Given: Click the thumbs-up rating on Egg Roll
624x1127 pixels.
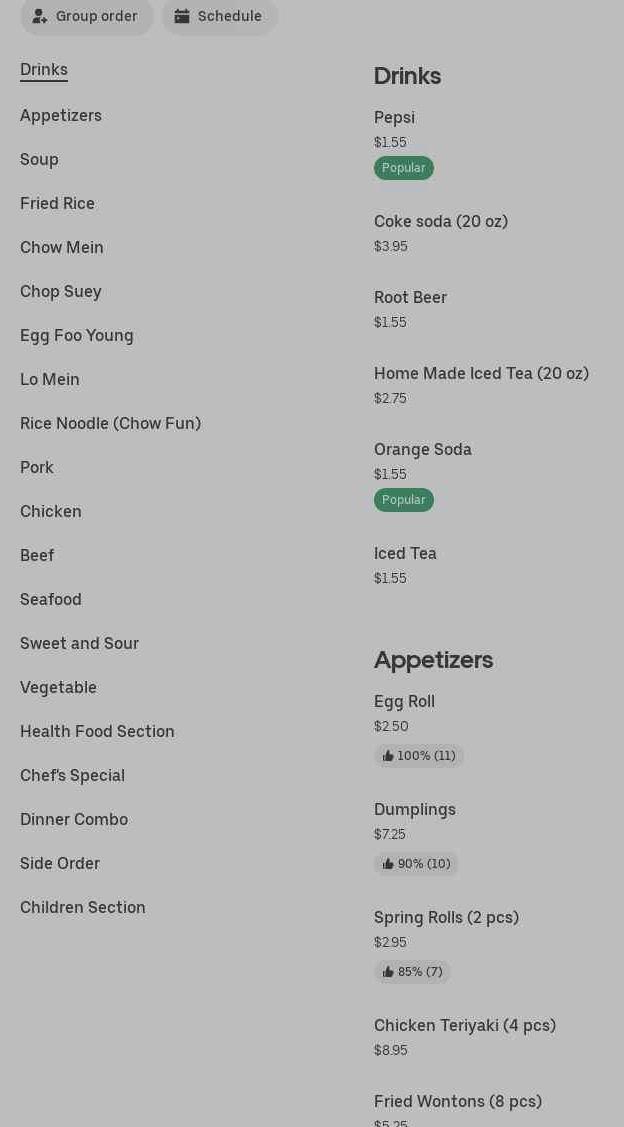Looking at the screenshot, I should [419, 756].
